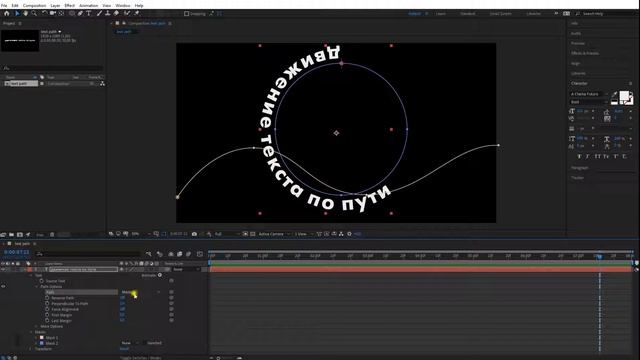
Task: Open the Effects & Presets panel
Action: pyautogui.click(x=584, y=53)
